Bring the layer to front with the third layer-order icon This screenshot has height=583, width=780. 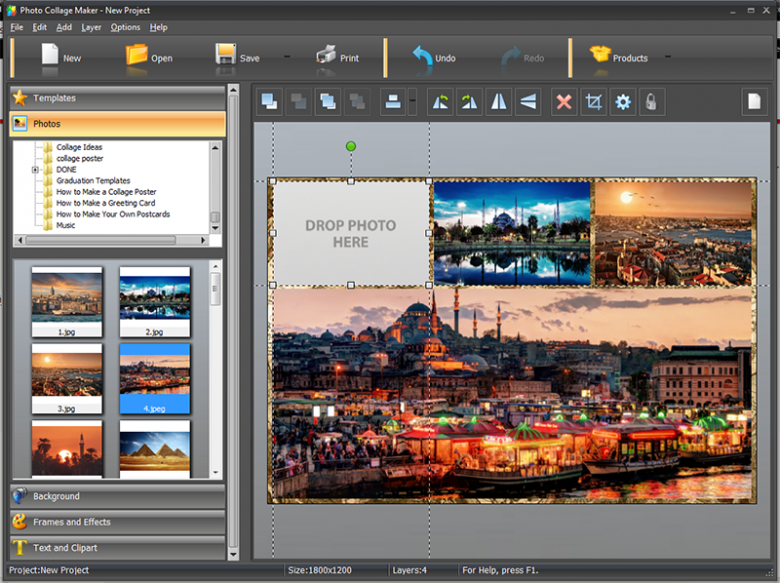click(x=328, y=102)
